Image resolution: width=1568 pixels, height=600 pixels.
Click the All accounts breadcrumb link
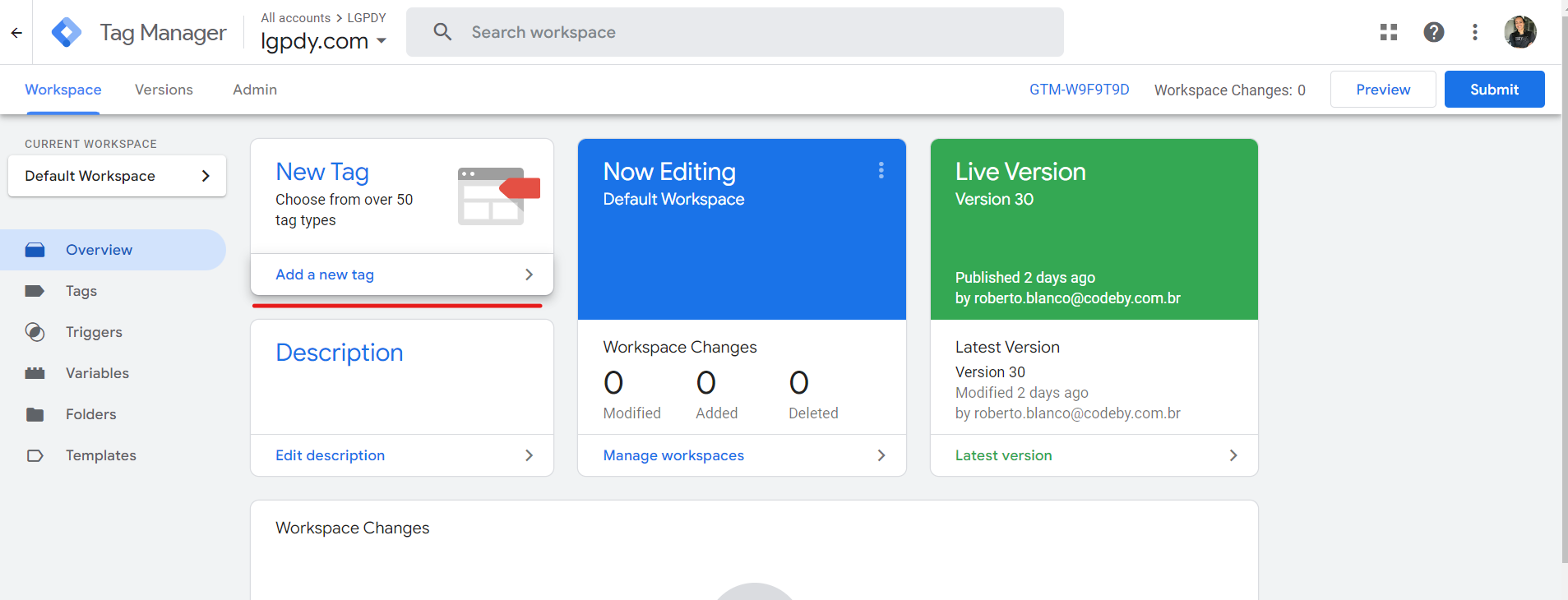(x=296, y=17)
